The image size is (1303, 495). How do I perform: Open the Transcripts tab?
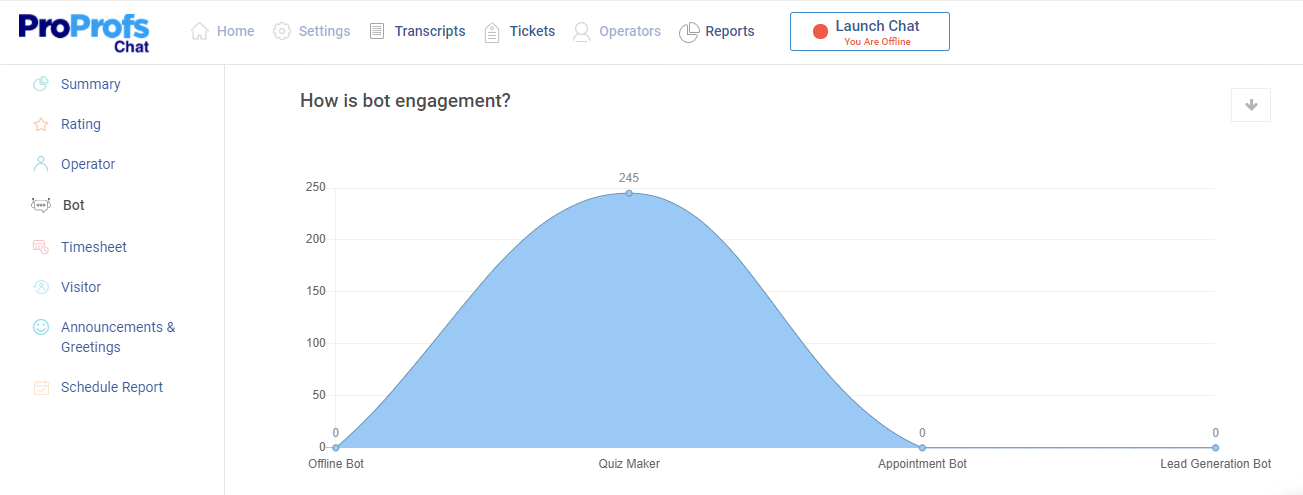point(429,31)
